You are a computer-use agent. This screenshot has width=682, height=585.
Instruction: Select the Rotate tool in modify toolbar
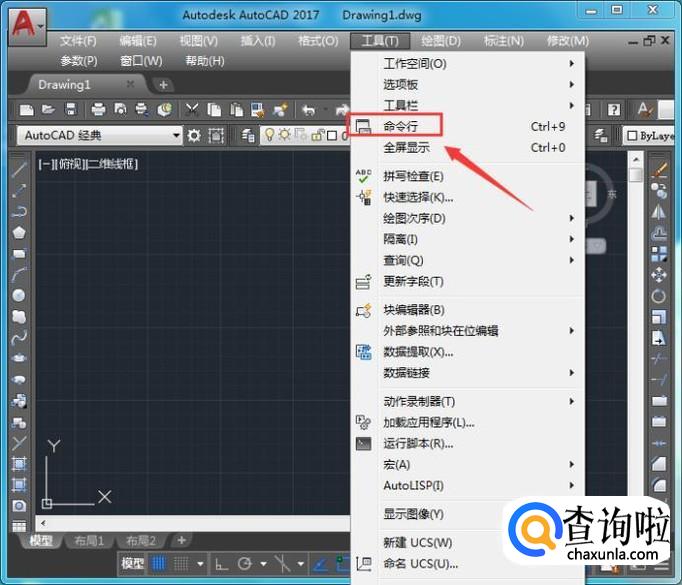tap(659, 296)
